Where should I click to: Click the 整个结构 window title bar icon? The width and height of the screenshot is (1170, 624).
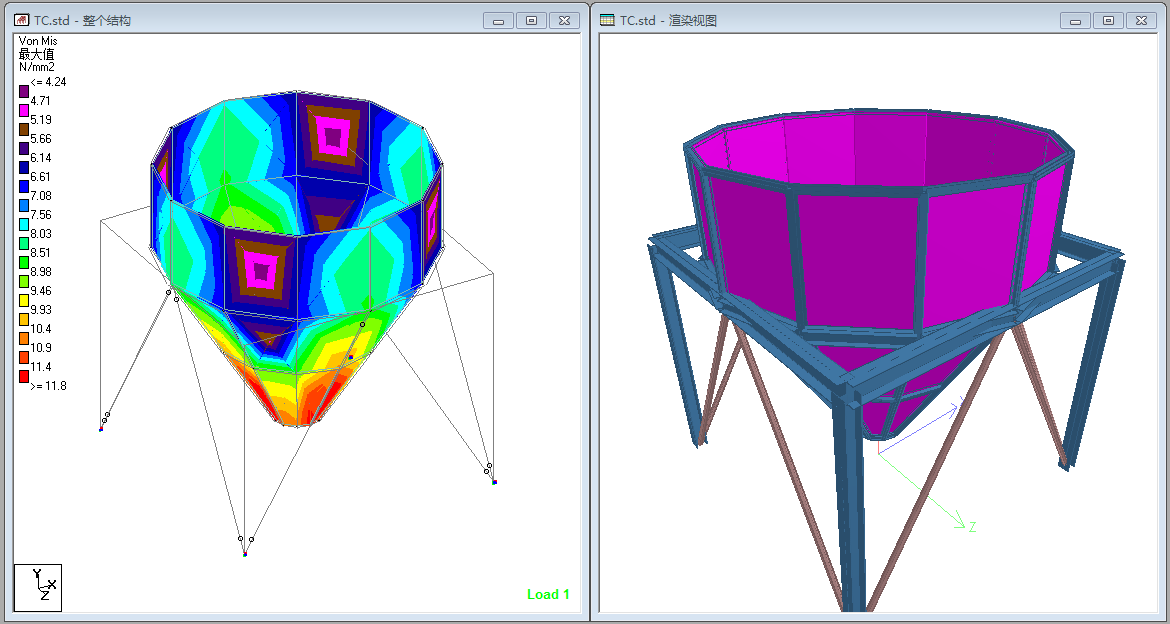[x=22, y=20]
